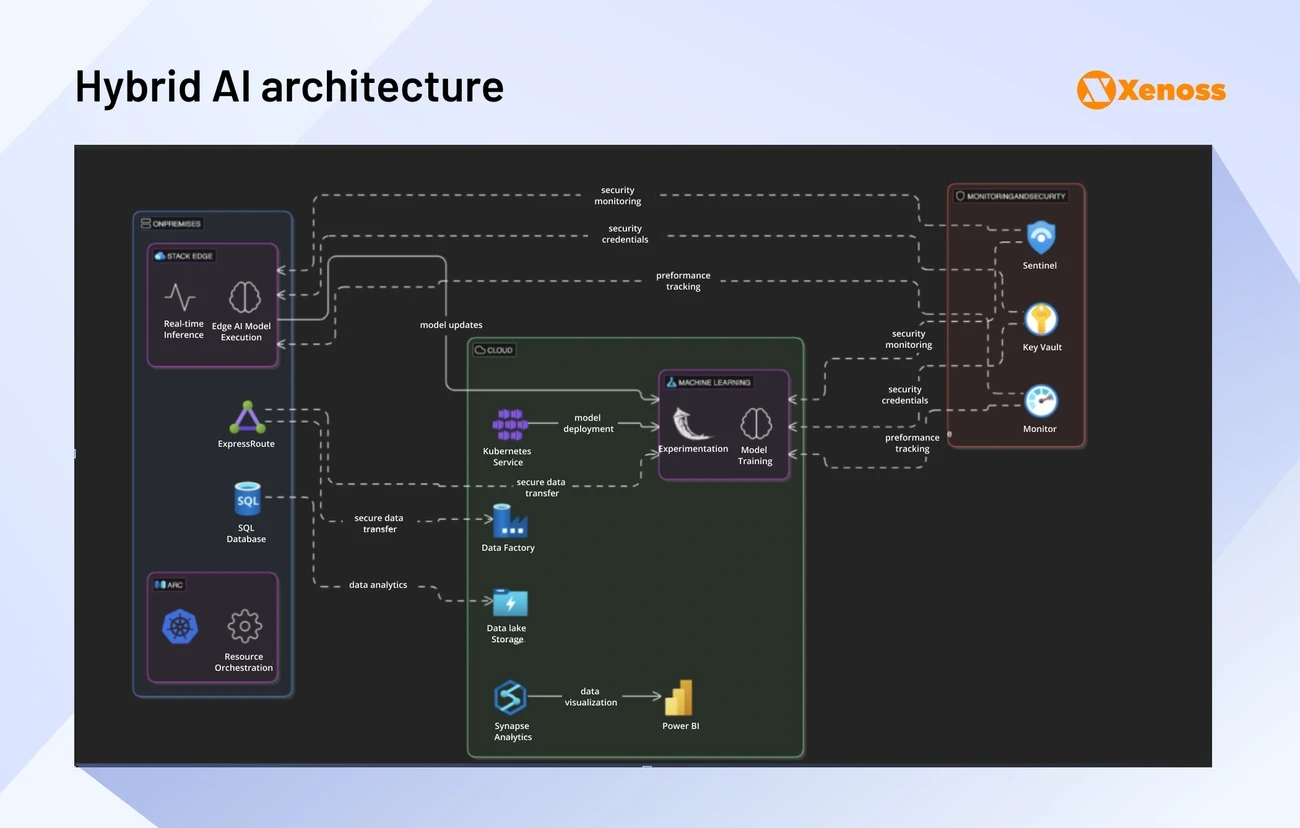Open the Monitor gauge icon
The height and width of the screenshot is (828, 1300).
tap(1040, 402)
